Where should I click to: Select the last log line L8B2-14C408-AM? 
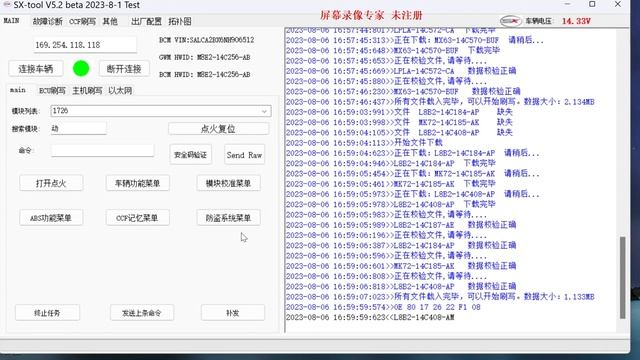pos(370,317)
